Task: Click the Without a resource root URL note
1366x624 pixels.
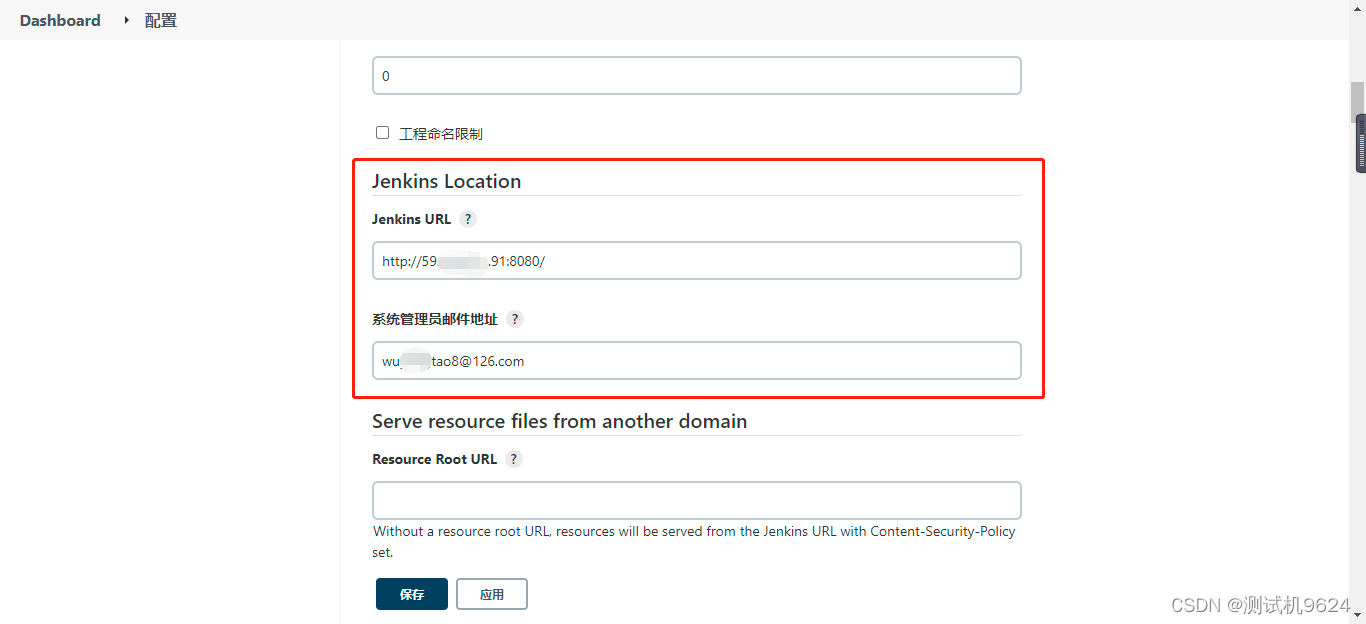Action: [694, 541]
